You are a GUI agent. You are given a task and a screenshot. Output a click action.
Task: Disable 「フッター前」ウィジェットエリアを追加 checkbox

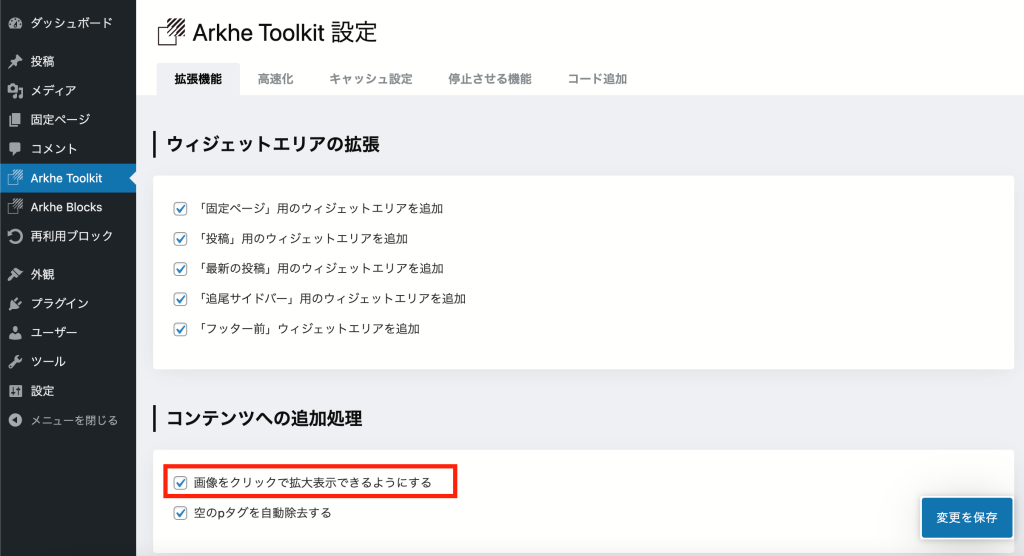[180, 329]
